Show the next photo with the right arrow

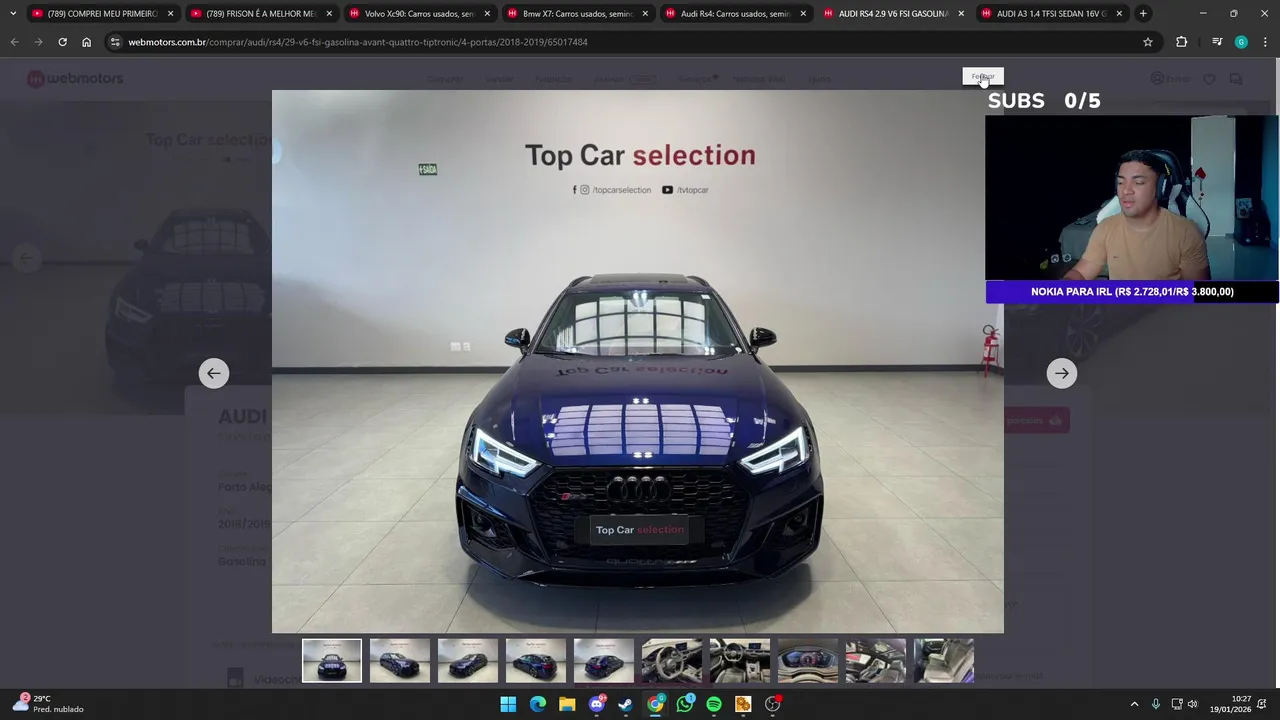tap(1062, 373)
